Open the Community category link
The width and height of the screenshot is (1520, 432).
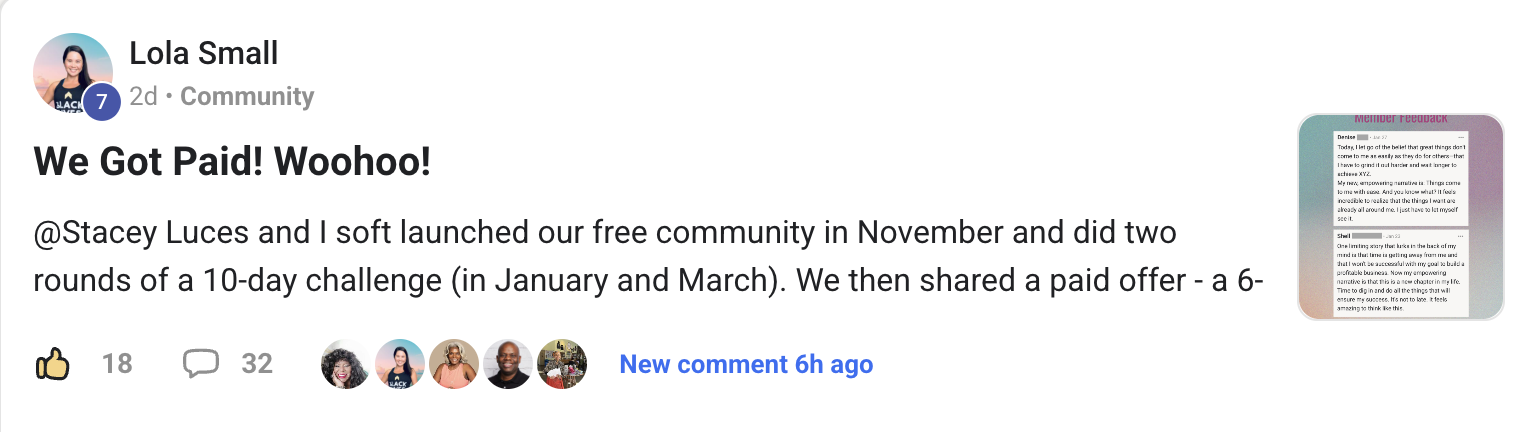(x=247, y=97)
